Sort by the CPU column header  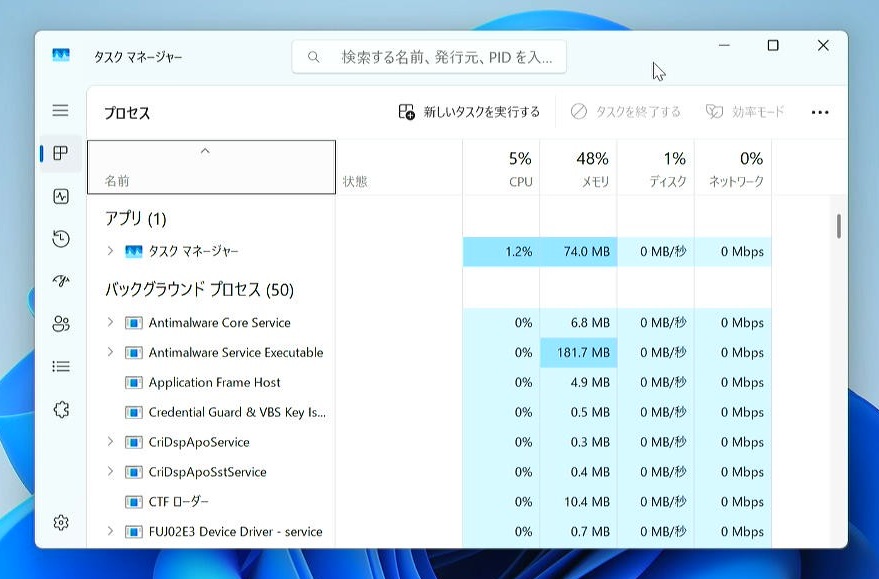[x=501, y=167]
